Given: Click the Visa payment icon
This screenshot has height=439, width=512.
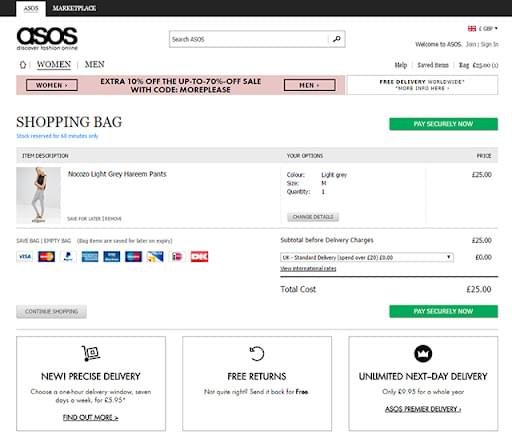Looking at the screenshot, I should point(25,256).
